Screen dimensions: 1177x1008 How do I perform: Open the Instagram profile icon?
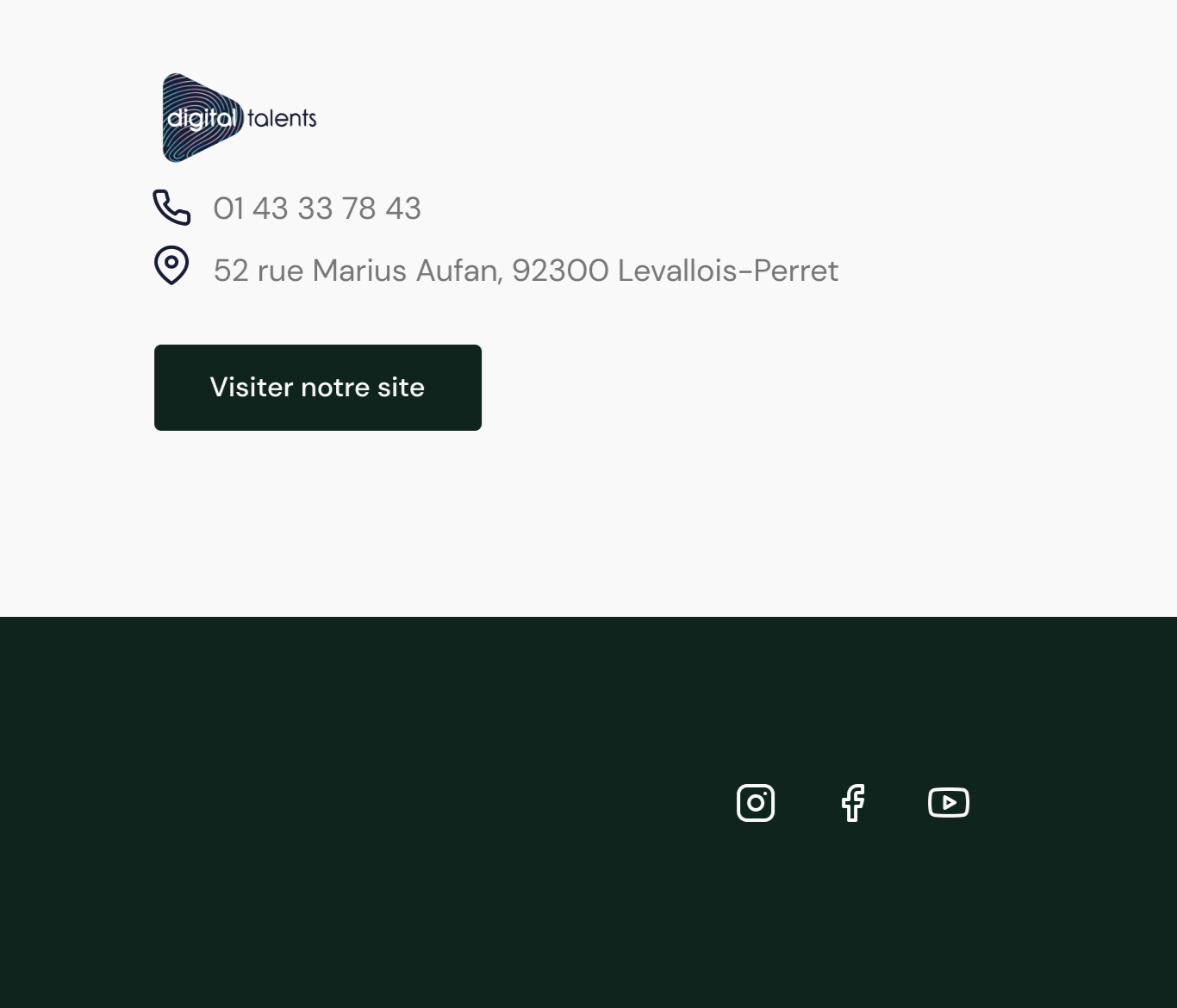756,803
